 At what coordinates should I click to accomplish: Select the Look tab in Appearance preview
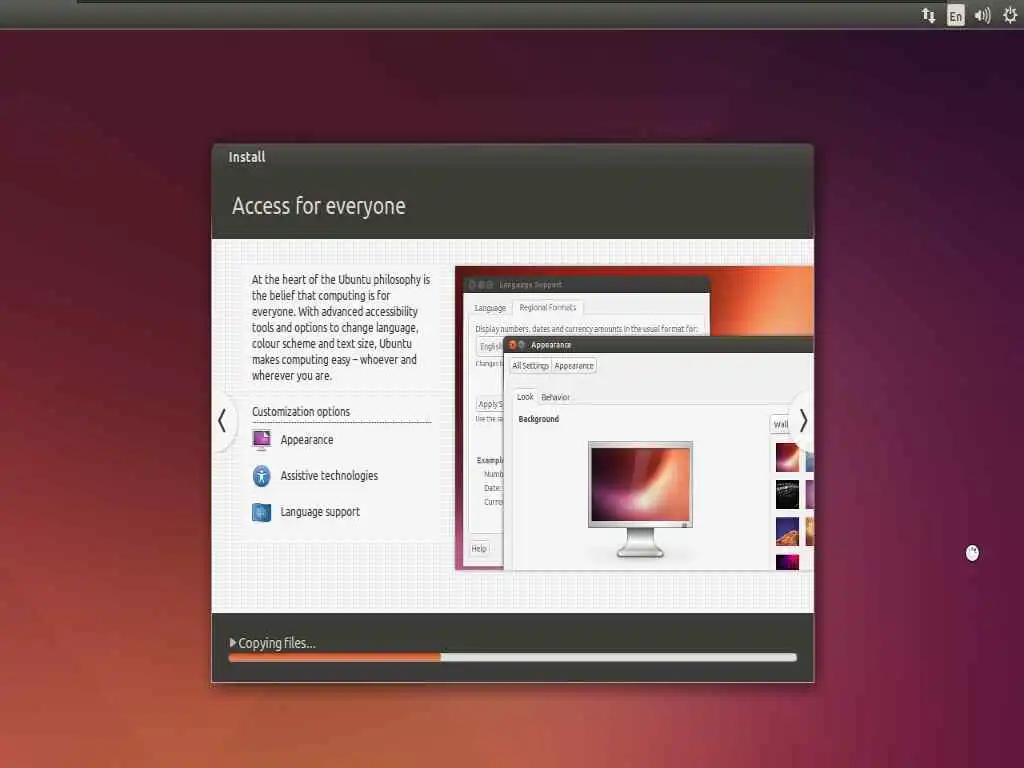tap(525, 396)
